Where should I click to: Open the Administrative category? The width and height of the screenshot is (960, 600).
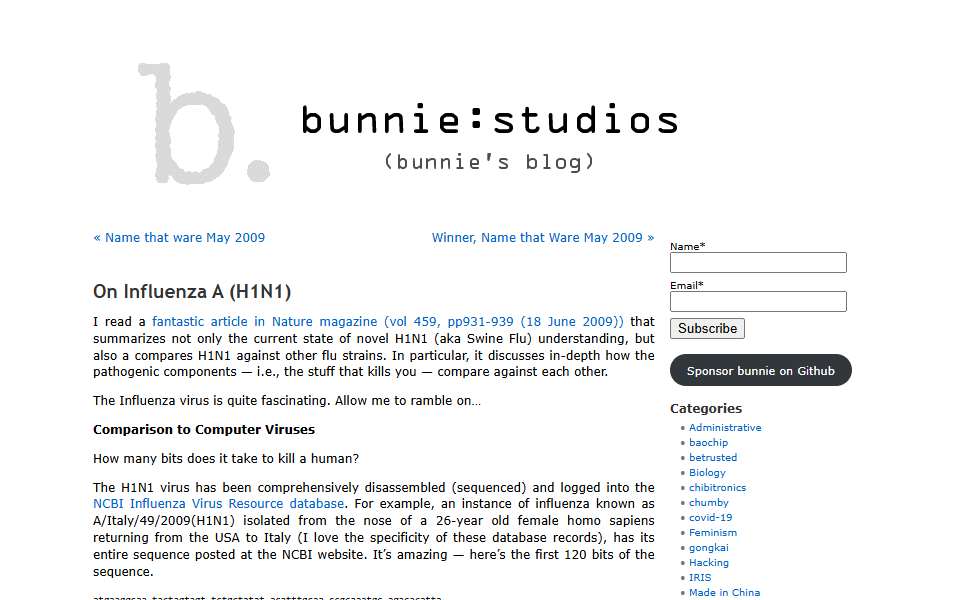pyautogui.click(x=725, y=427)
